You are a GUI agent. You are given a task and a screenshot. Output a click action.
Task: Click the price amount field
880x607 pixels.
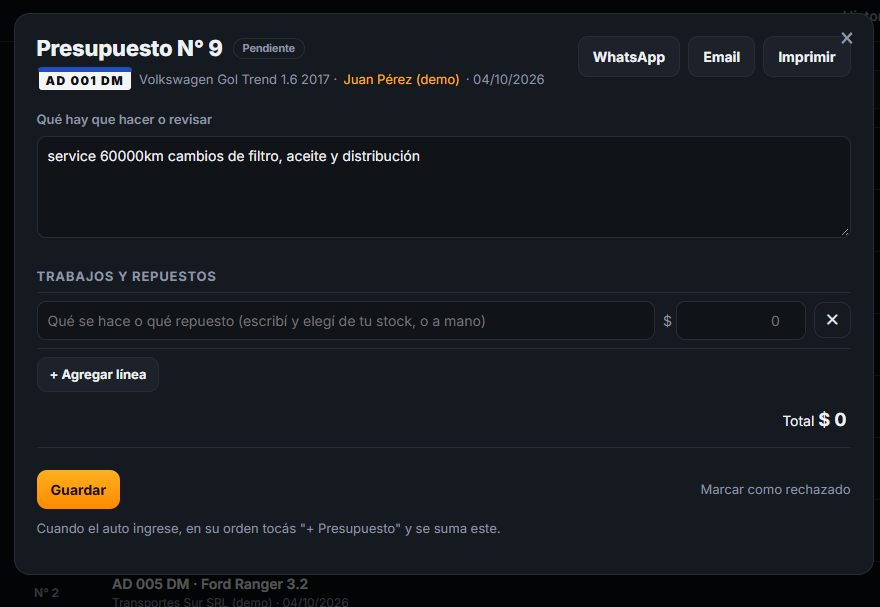pyautogui.click(x=741, y=321)
